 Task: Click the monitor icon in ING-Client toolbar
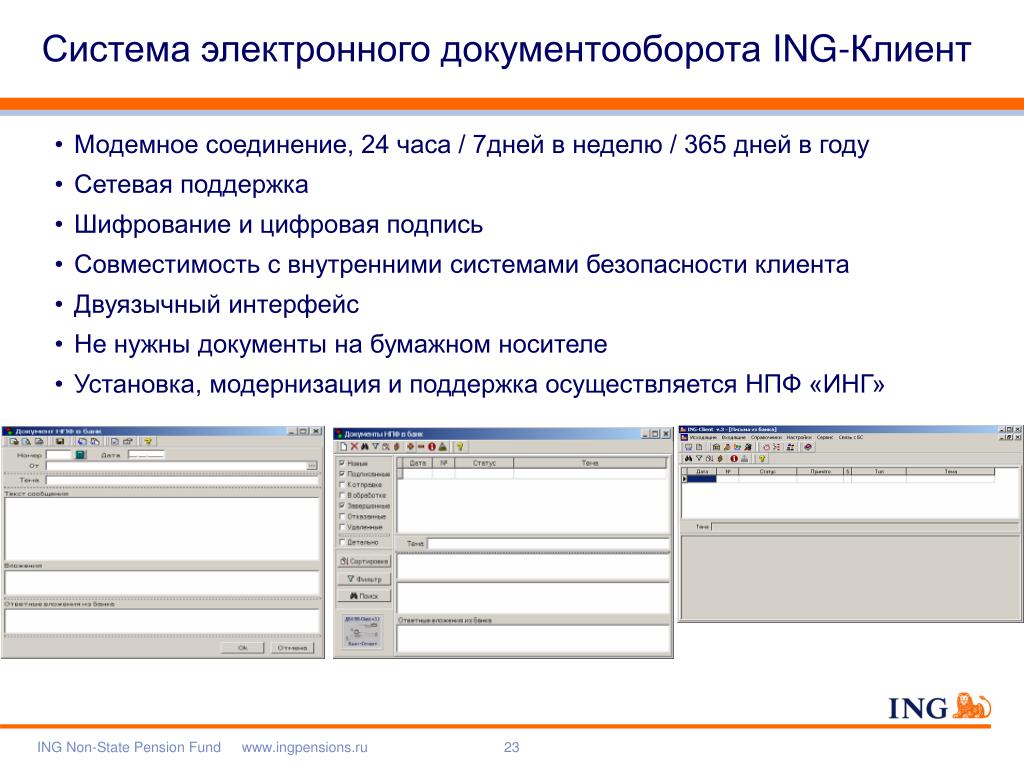(688, 447)
